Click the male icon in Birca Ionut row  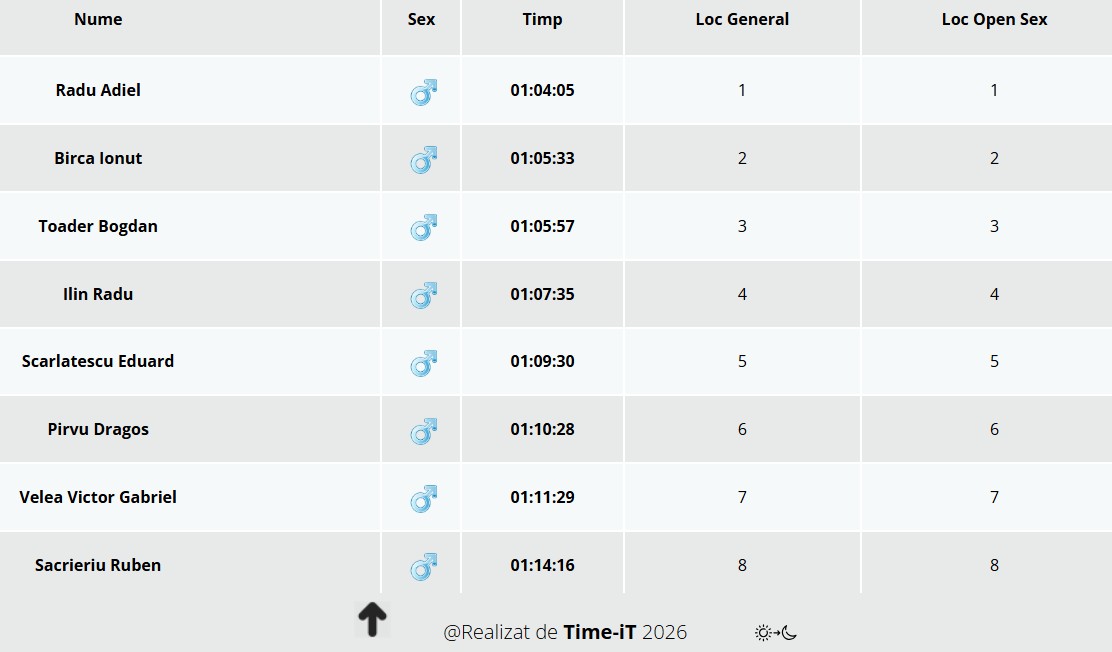click(423, 160)
